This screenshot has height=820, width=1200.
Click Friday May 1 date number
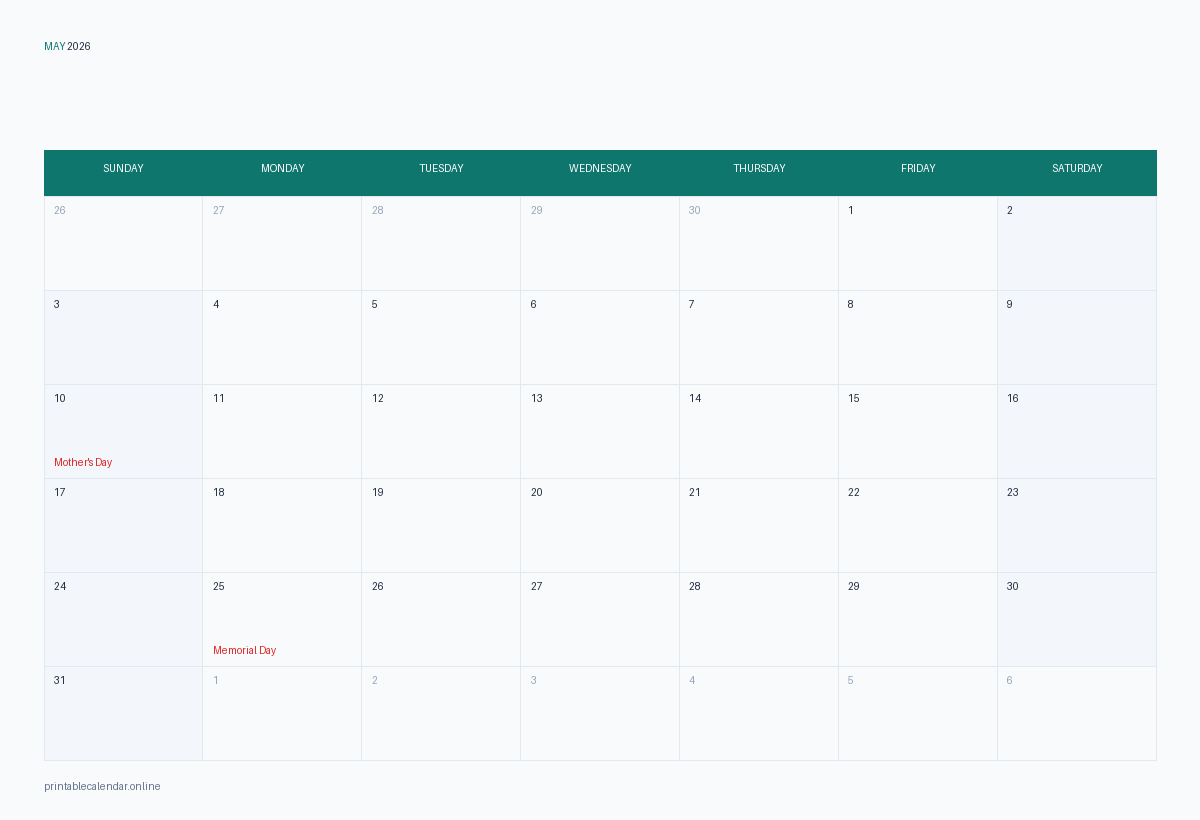(851, 211)
